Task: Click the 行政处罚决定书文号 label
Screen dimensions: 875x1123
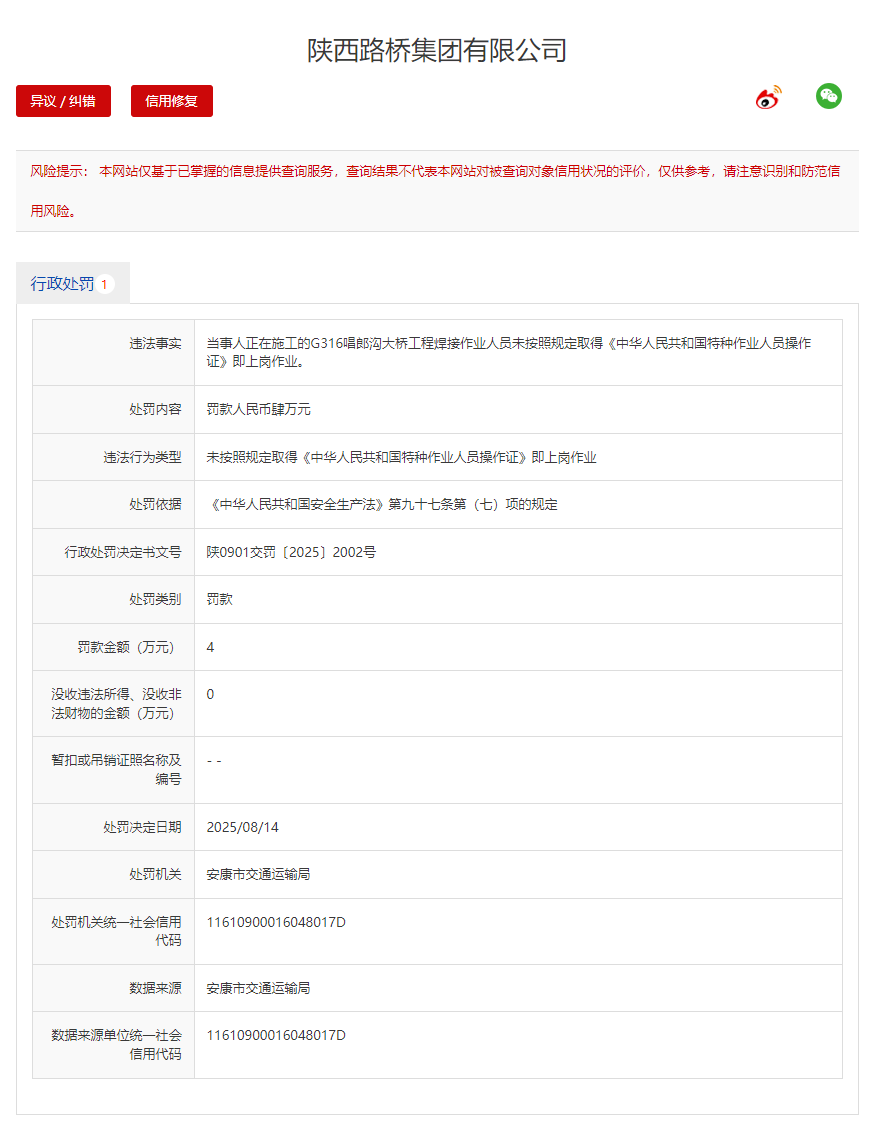Action: (x=123, y=552)
